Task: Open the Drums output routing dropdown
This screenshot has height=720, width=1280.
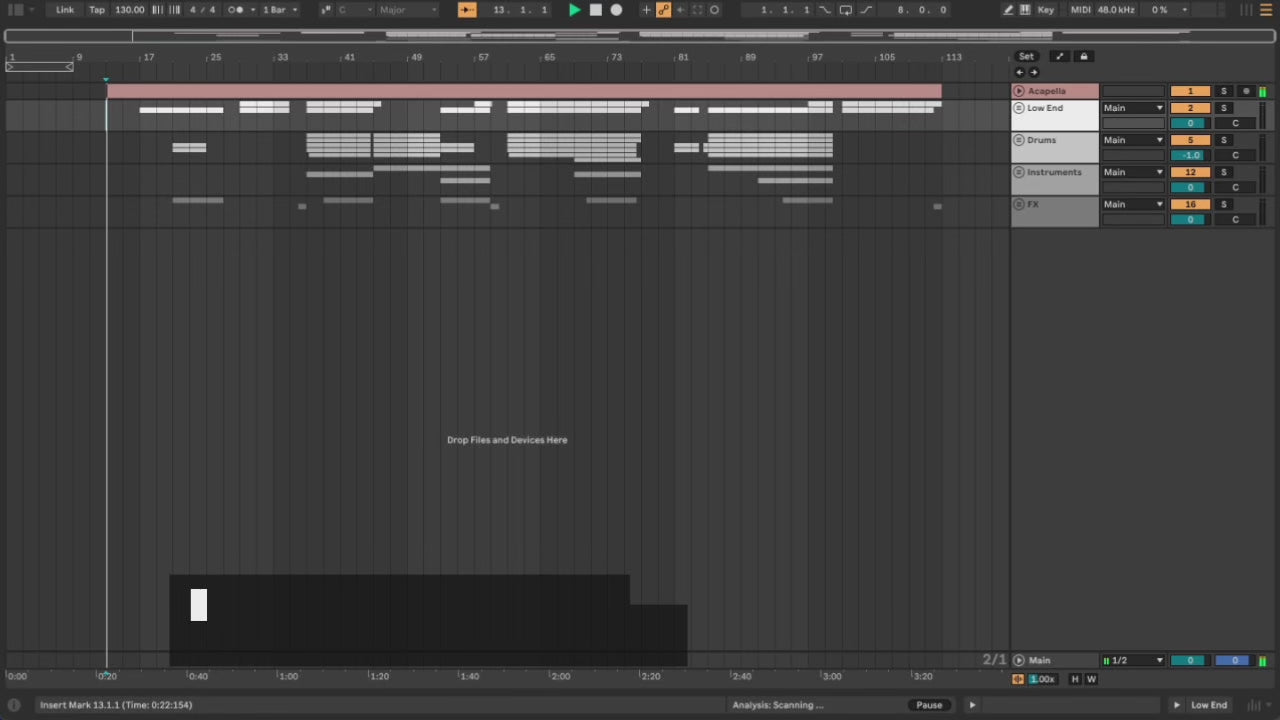Action: (1133, 140)
